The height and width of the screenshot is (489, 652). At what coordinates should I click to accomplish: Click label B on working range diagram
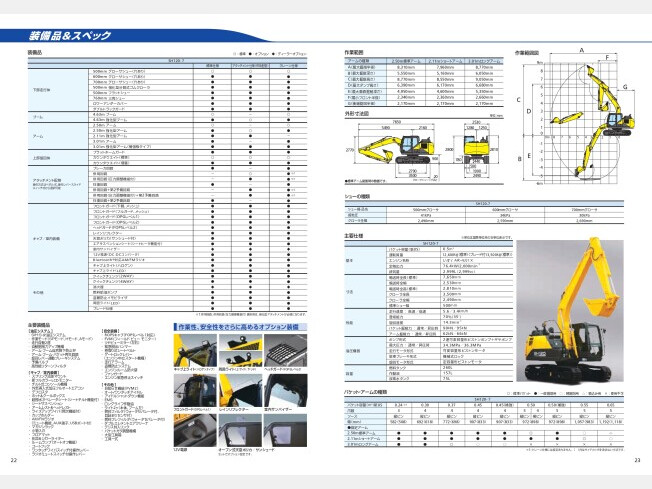click(518, 158)
